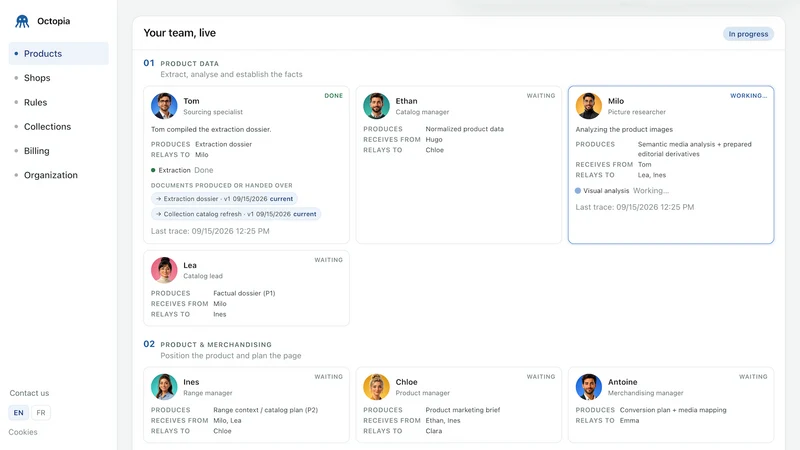
Task: Open Chloe's avatar photo
Action: pyautogui.click(x=376, y=387)
